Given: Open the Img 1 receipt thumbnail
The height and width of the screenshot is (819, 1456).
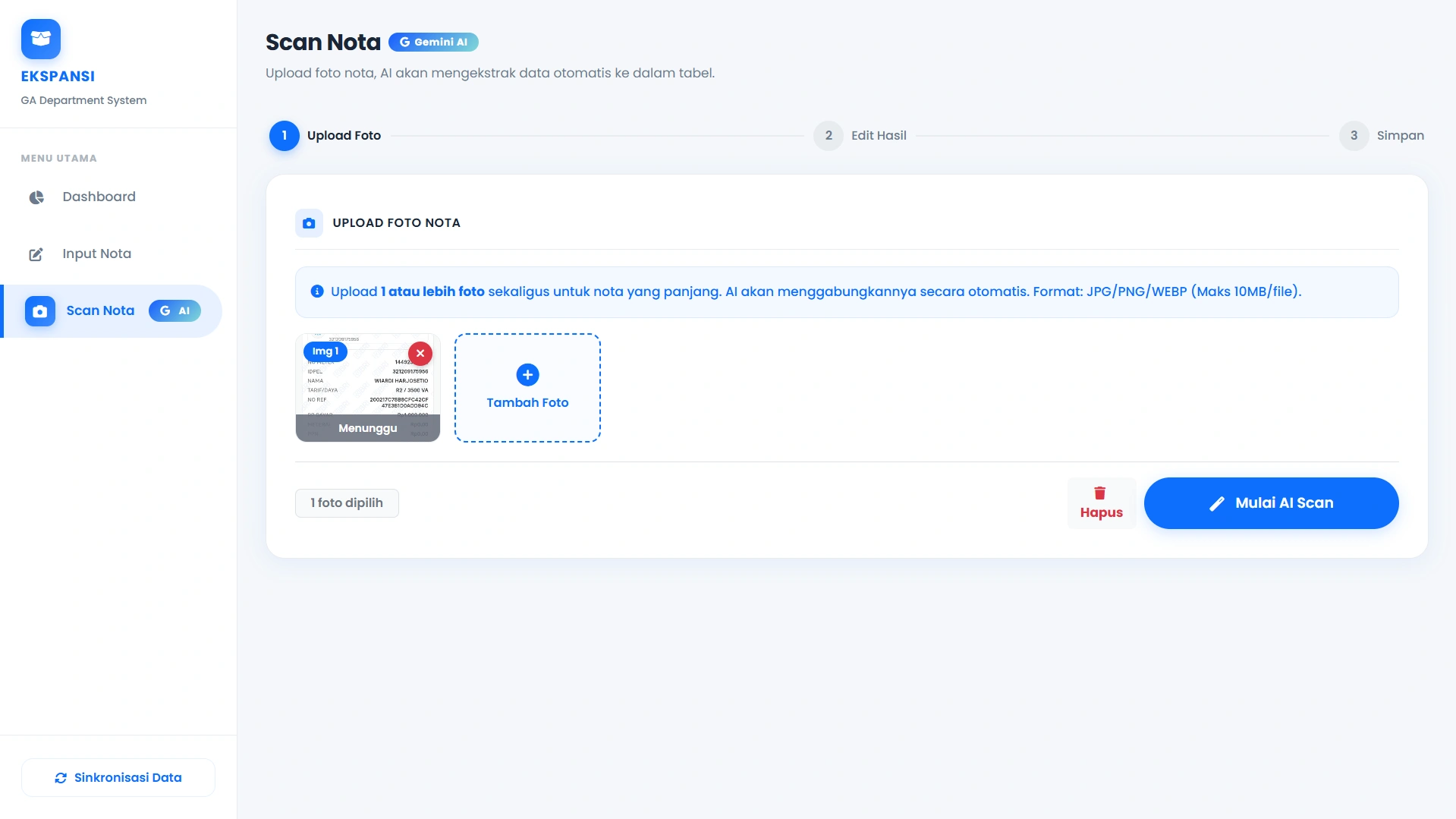Looking at the screenshot, I should coord(368,388).
